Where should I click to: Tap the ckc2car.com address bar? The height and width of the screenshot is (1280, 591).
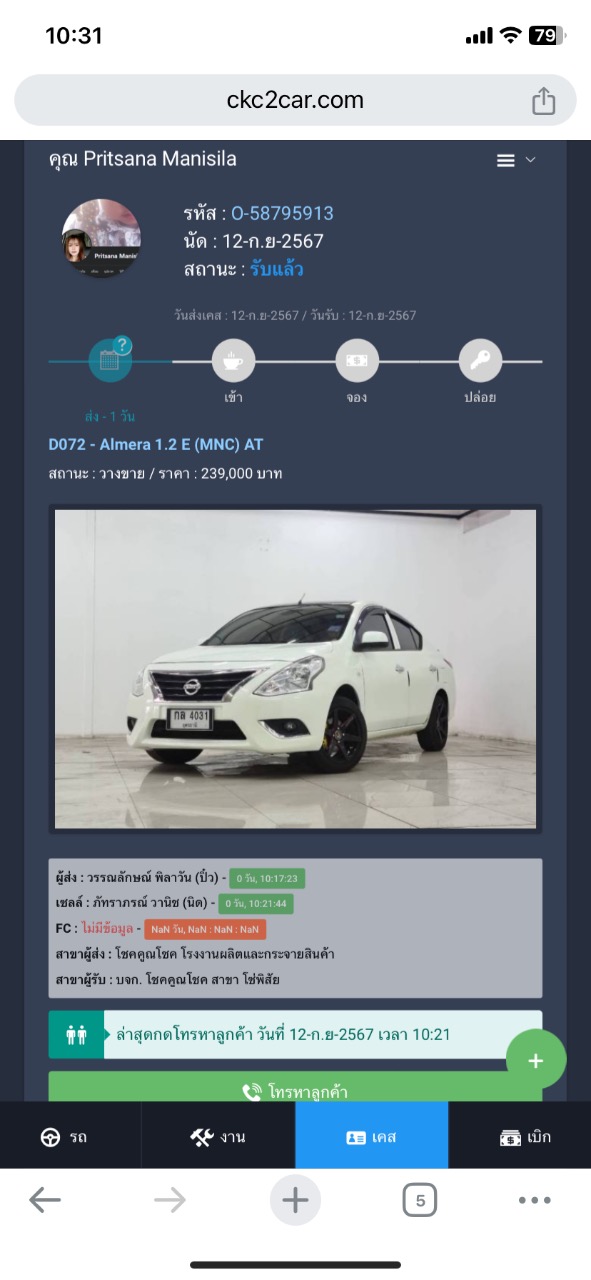pos(295,100)
